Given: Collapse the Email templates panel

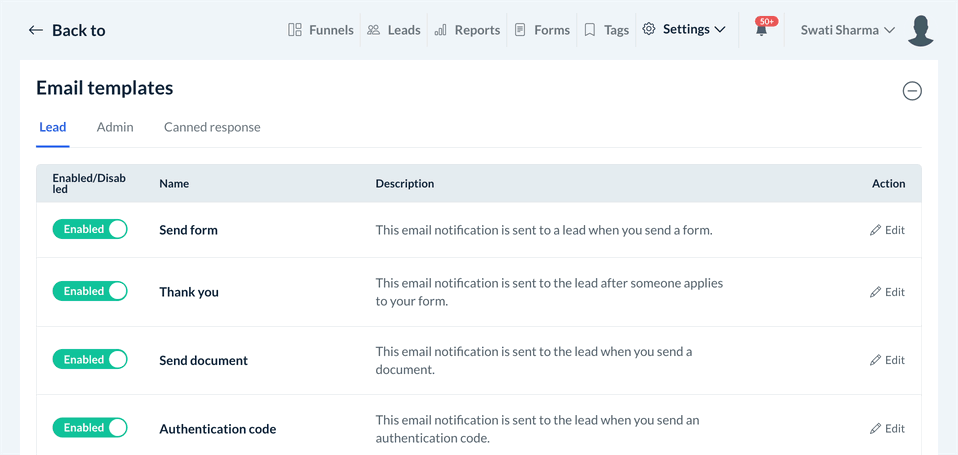Looking at the screenshot, I should click(912, 91).
